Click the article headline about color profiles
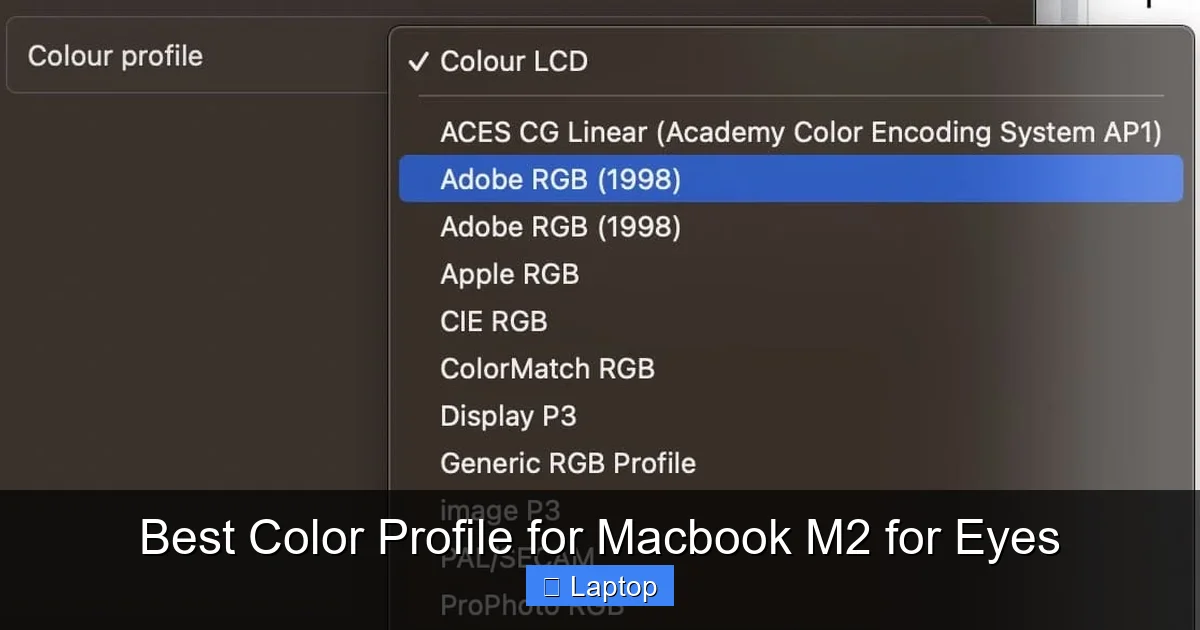 (600, 537)
